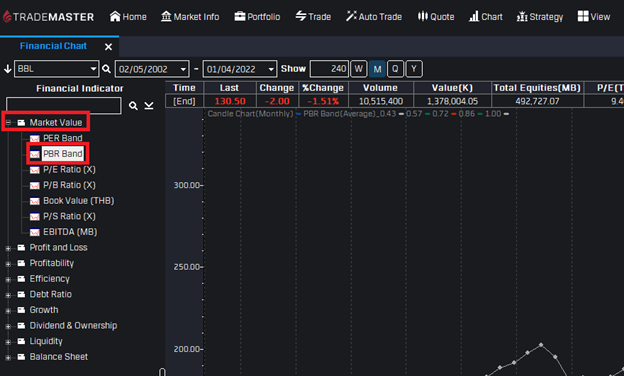This screenshot has height=376, width=624.
Task: Click the Last price value 130.50
Action: [x=230, y=101]
